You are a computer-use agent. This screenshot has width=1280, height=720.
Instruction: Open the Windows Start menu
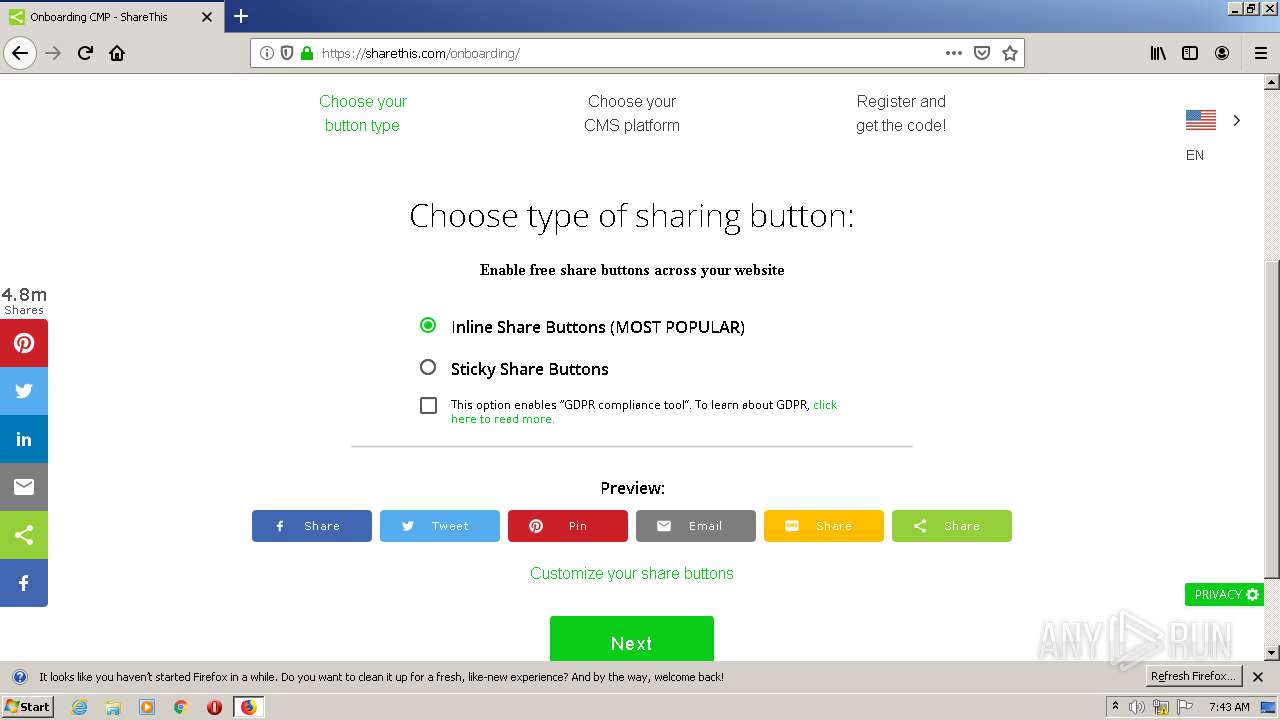tap(27, 707)
